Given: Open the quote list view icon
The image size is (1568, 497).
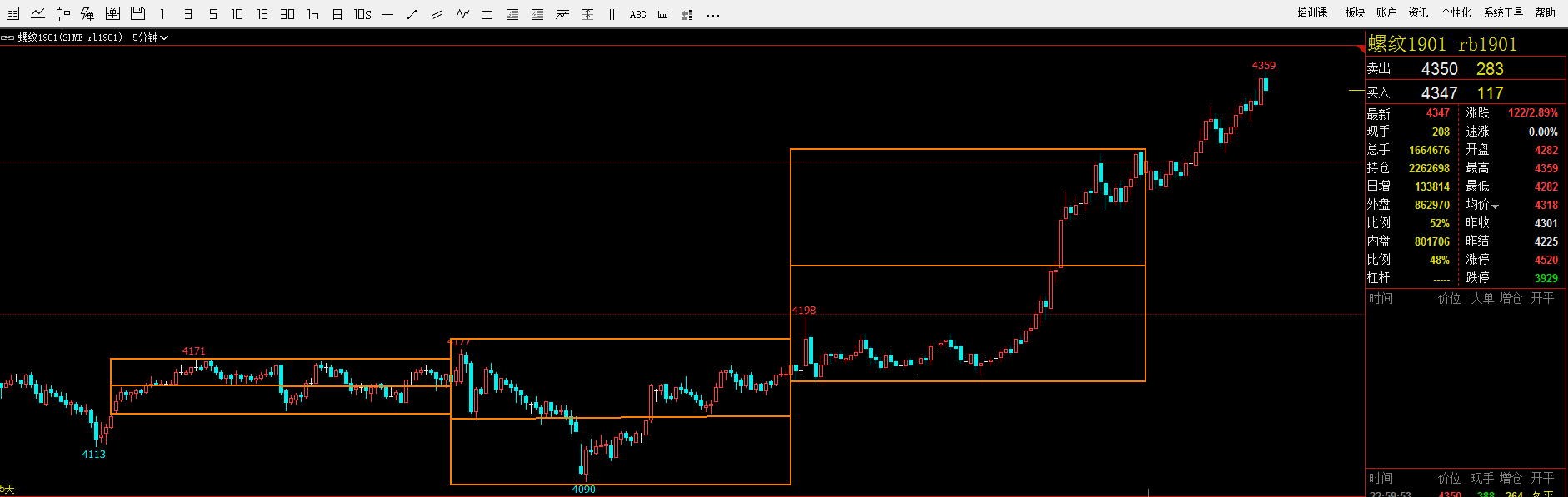Looking at the screenshot, I should [x=13, y=13].
